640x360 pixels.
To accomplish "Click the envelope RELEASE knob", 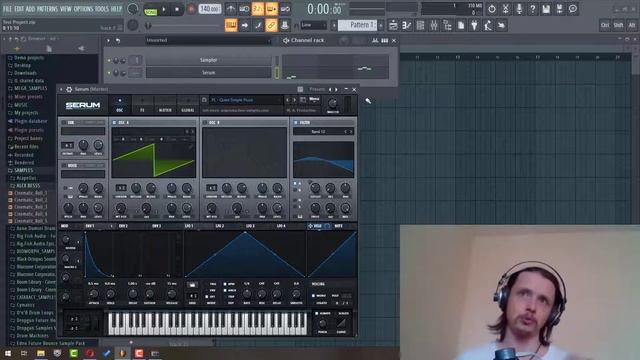I will pos(172,294).
